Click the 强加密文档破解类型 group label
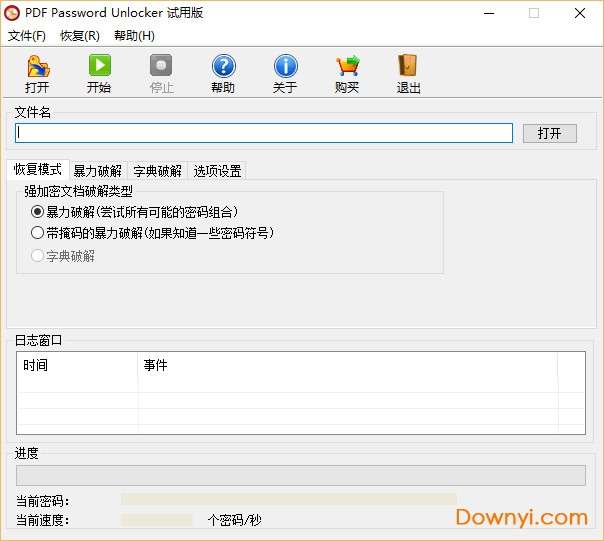This screenshot has height=541, width=604. (78, 192)
